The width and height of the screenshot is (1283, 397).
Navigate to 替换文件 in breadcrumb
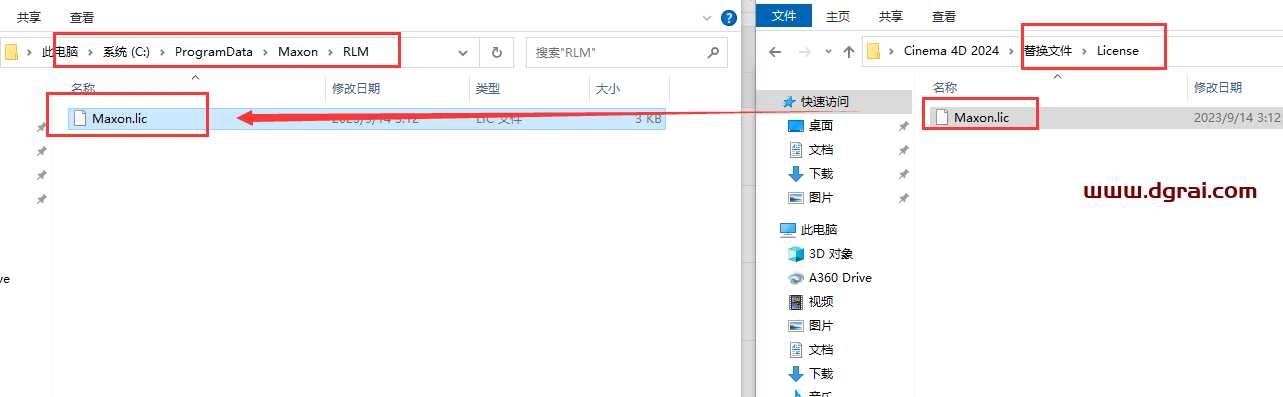(1049, 51)
